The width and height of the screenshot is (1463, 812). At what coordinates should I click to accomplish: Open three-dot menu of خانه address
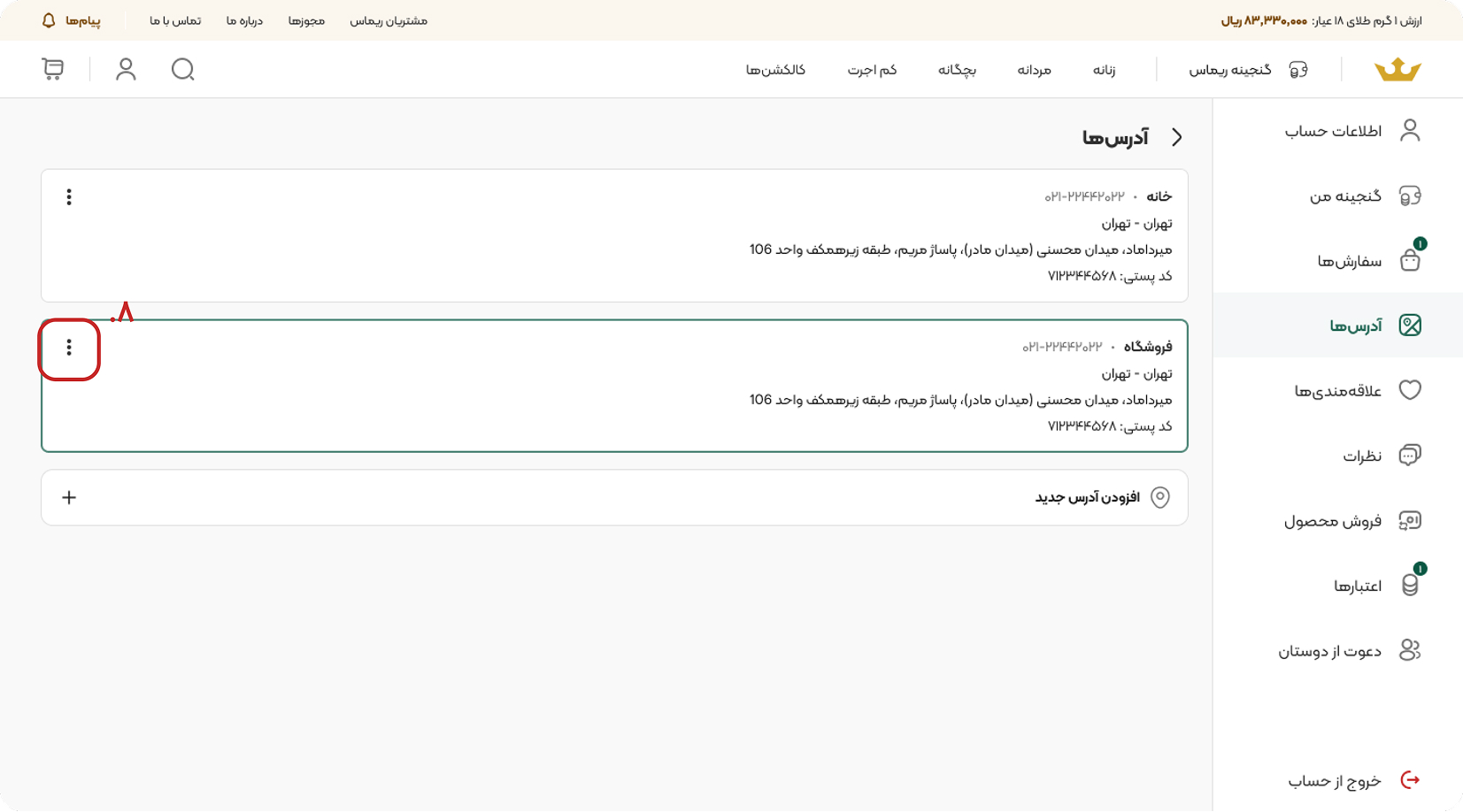coord(69,196)
